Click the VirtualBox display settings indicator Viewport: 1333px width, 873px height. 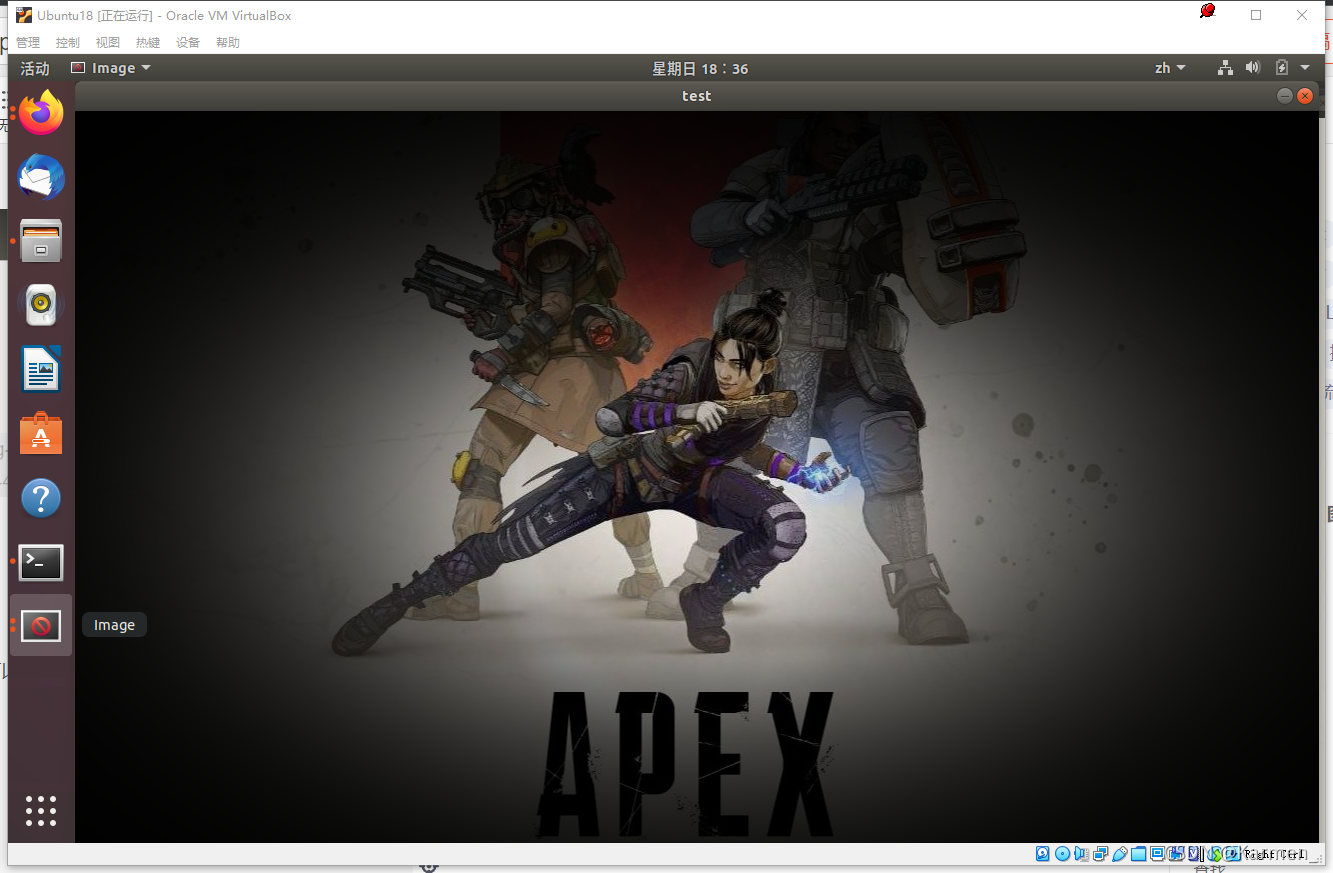click(x=1158, y=854)
